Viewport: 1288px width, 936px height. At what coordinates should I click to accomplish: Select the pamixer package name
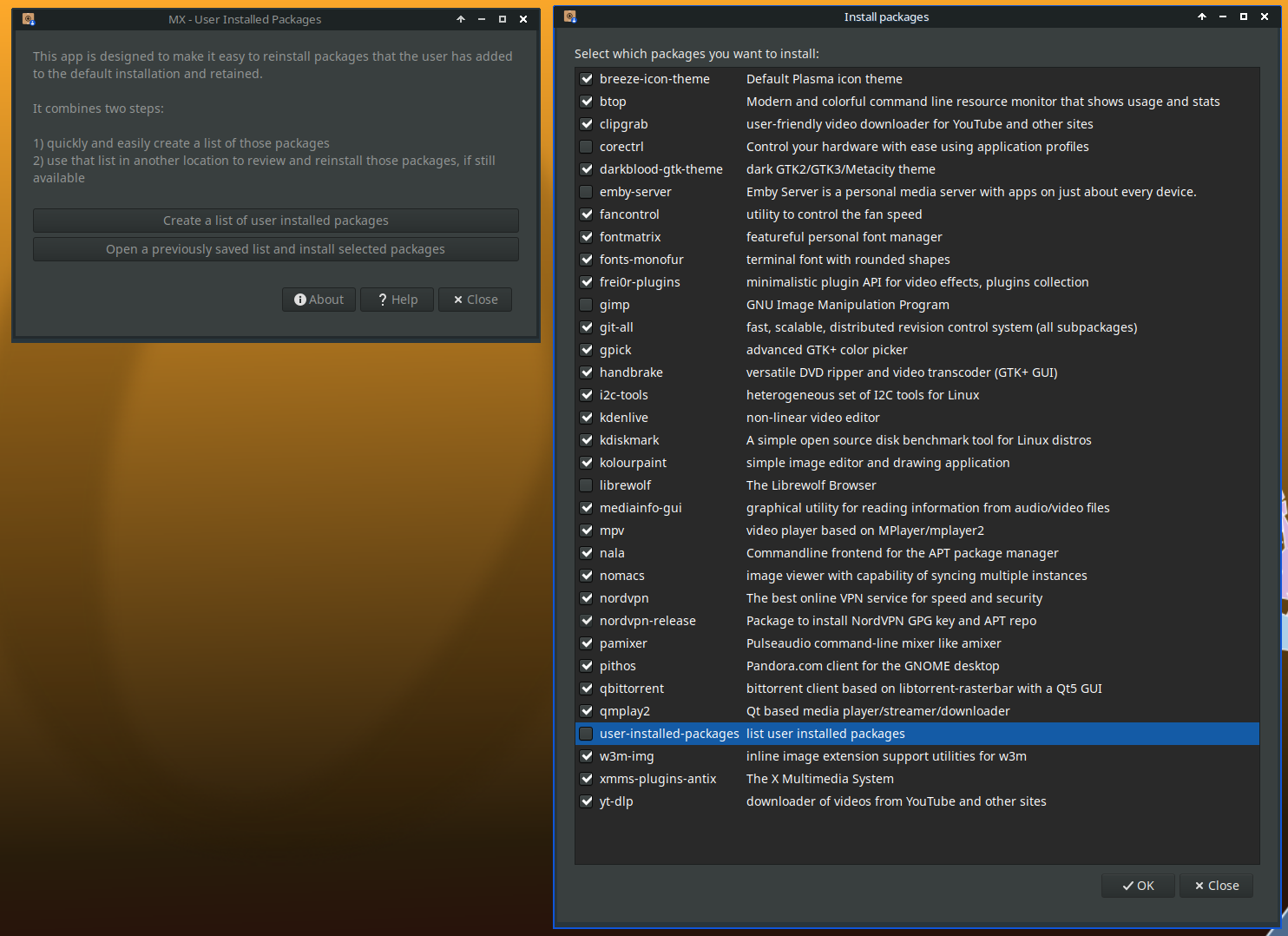[623, 643]
